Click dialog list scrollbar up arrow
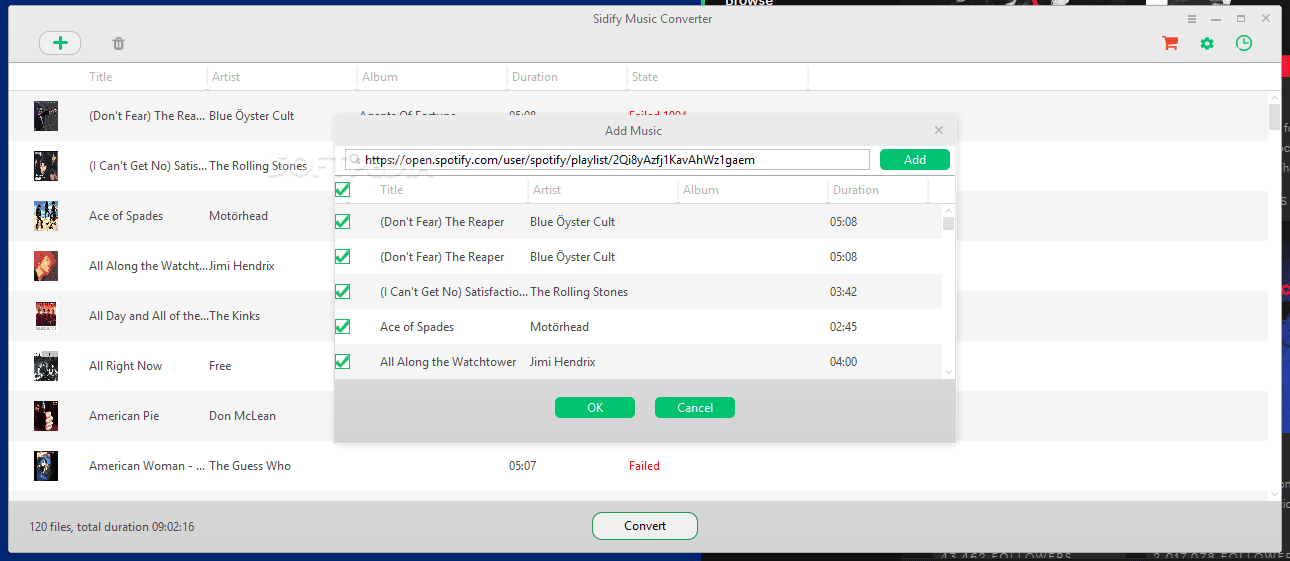Viewport: 1290px width, 561px height. click(948, 210)
